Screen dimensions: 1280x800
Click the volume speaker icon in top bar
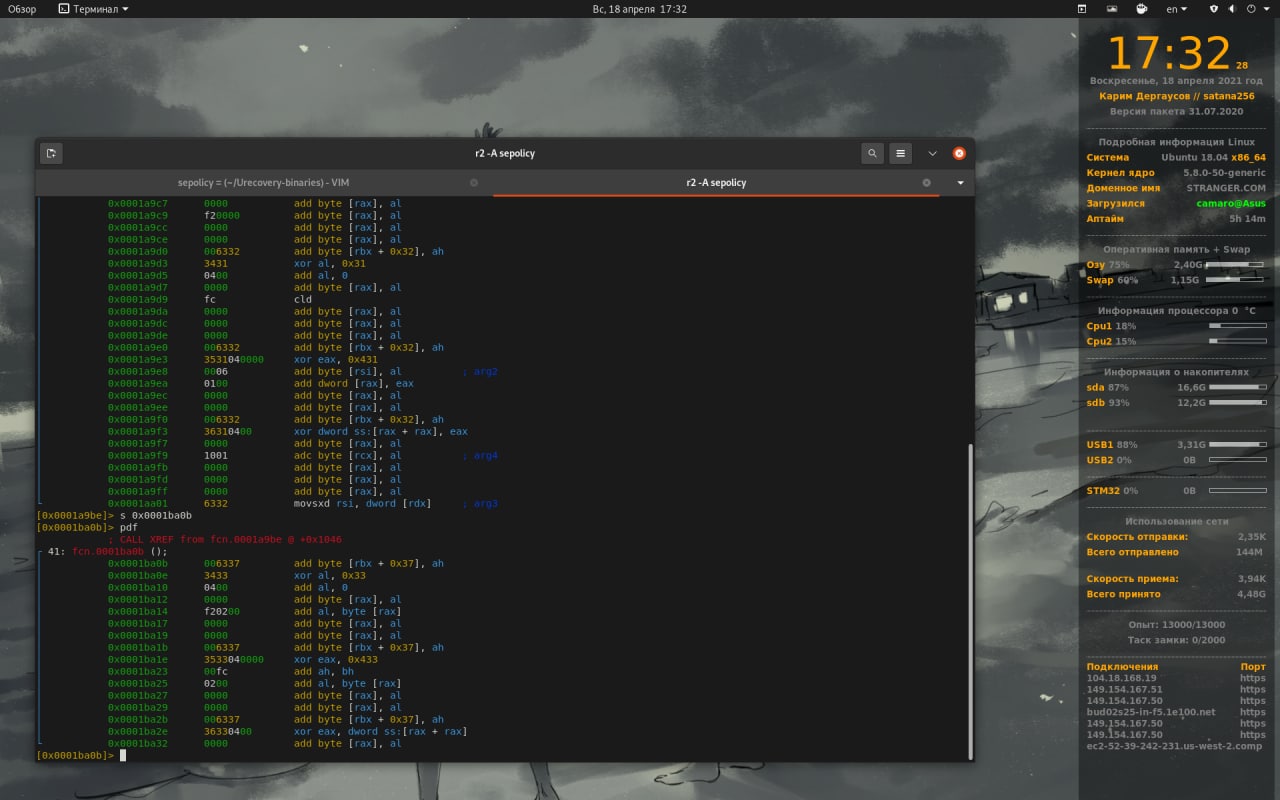pos(1231,9)
